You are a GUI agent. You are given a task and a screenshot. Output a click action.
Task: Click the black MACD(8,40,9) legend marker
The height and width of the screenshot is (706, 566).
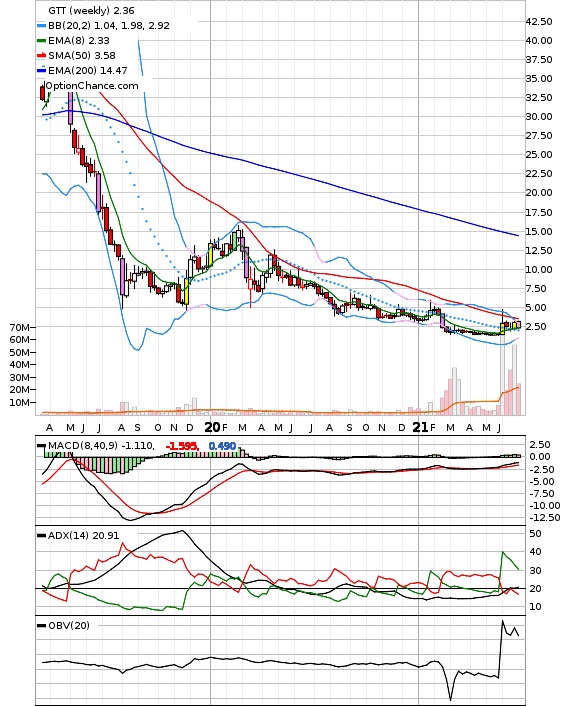tap(41, 446)
